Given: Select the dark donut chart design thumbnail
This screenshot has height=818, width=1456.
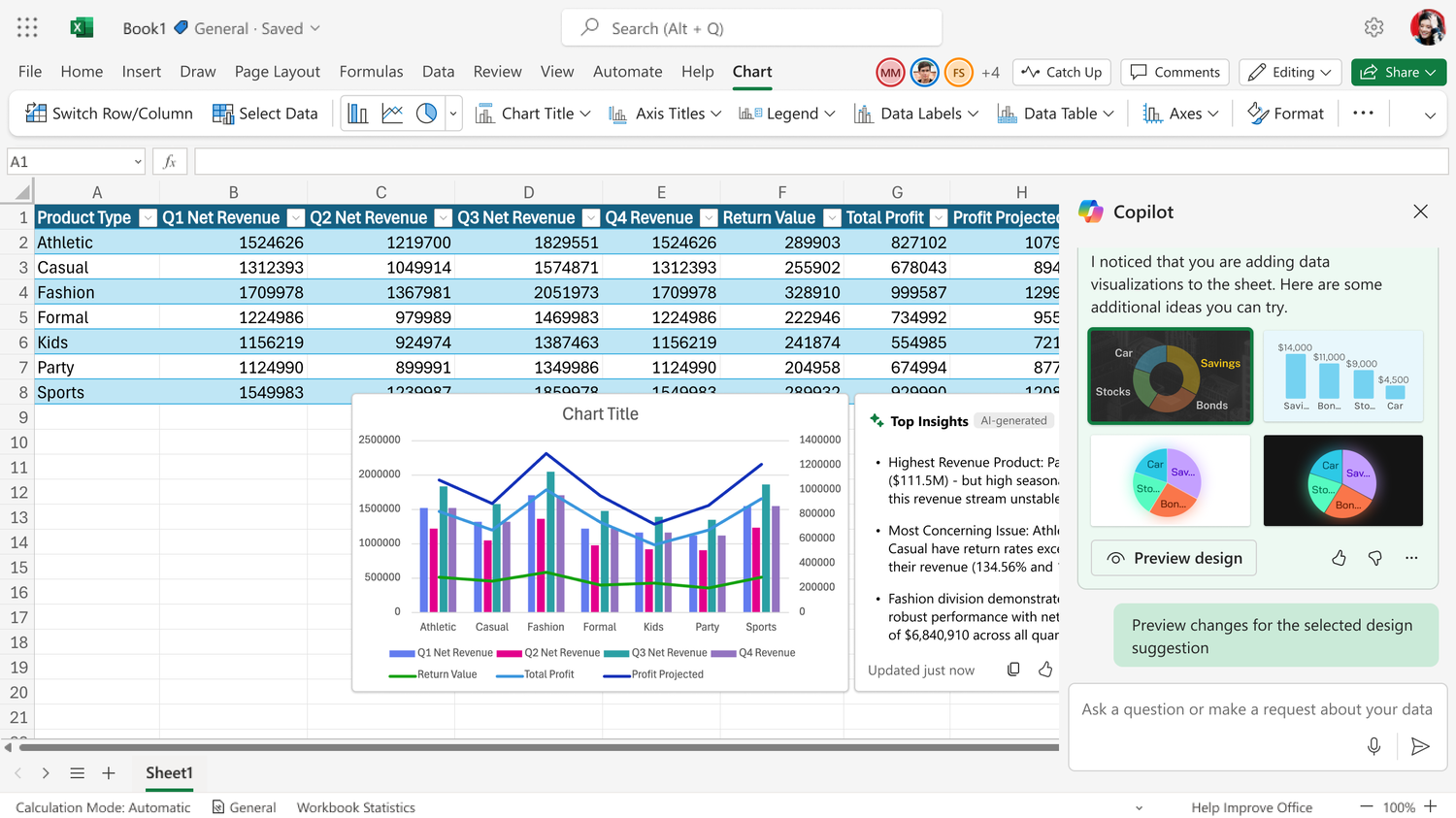Looking at the screenshot, I should [1171, 376].
